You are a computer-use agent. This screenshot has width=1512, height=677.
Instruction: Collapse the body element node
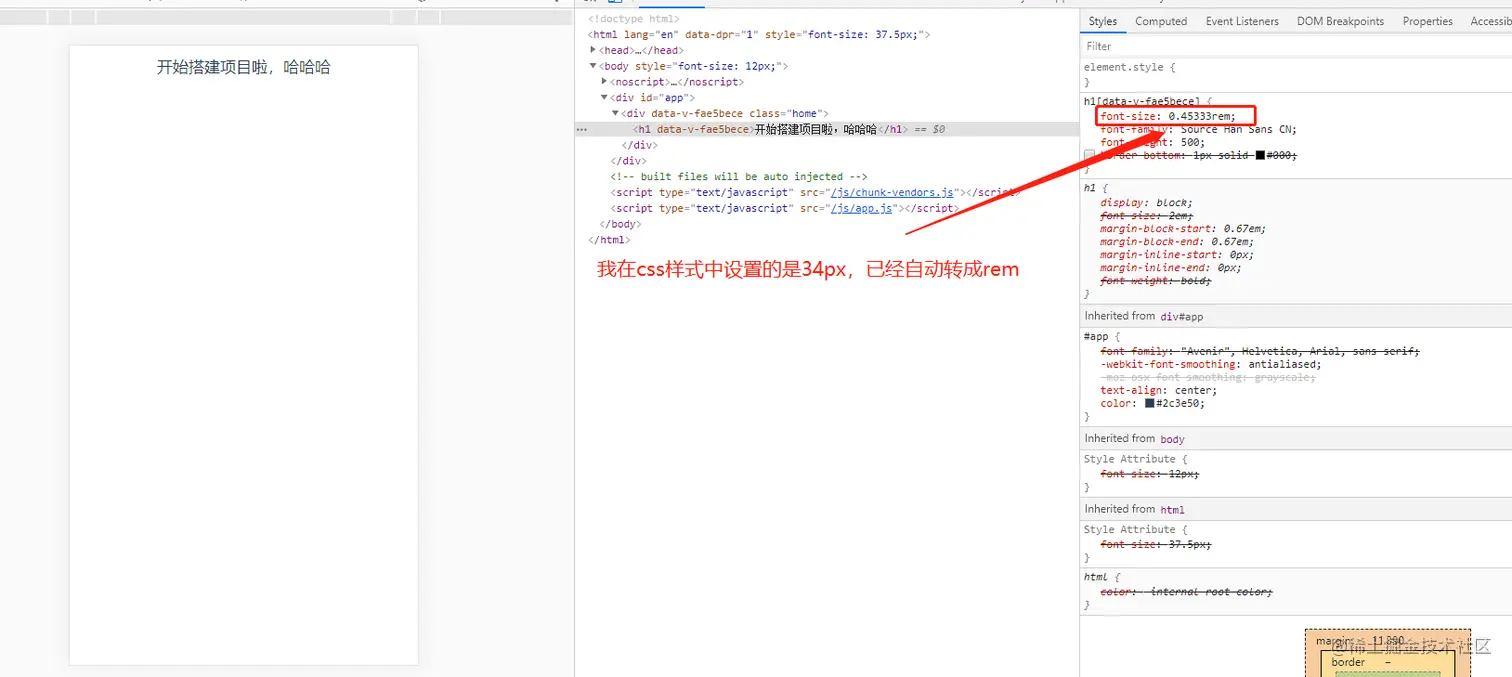pos(594,66)
